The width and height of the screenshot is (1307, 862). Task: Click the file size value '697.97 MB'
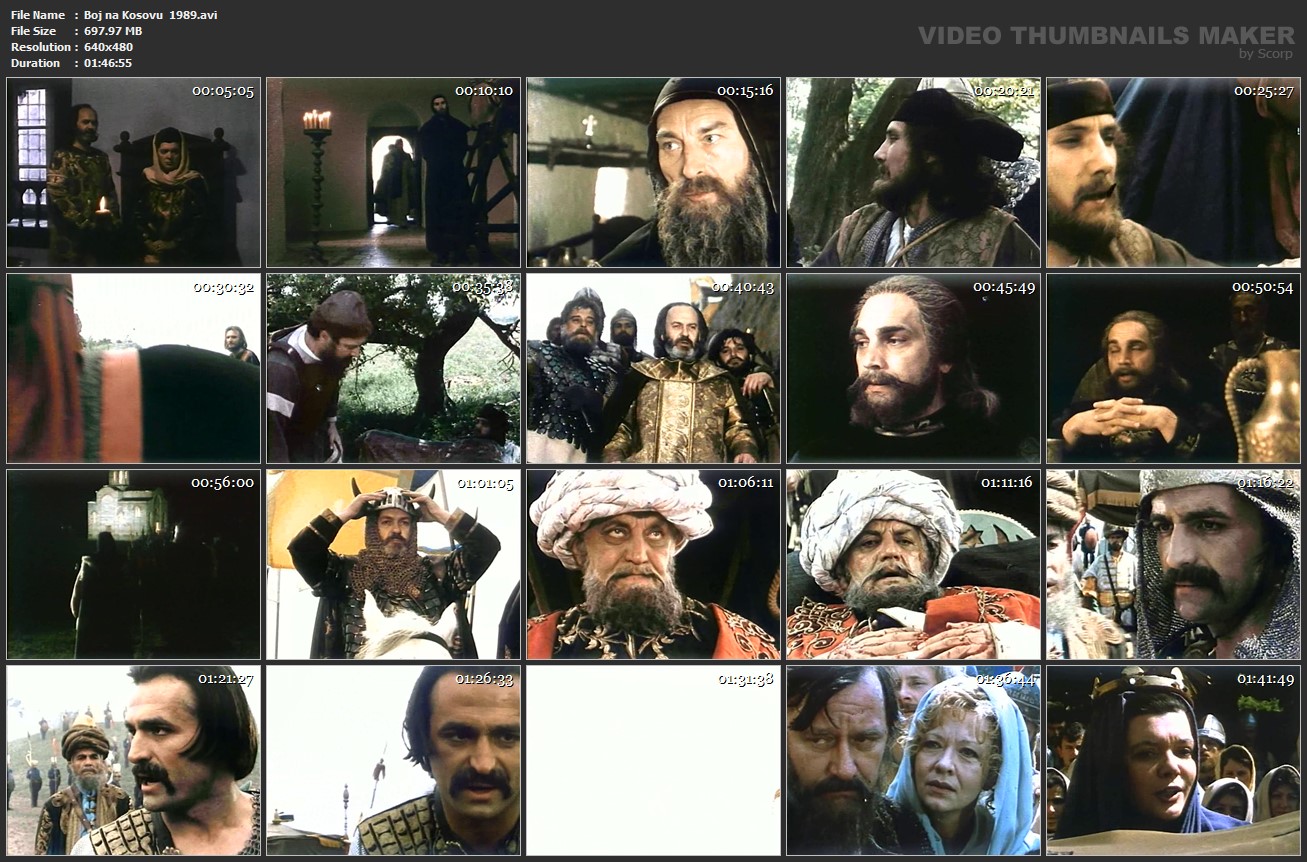coord(113,31)
